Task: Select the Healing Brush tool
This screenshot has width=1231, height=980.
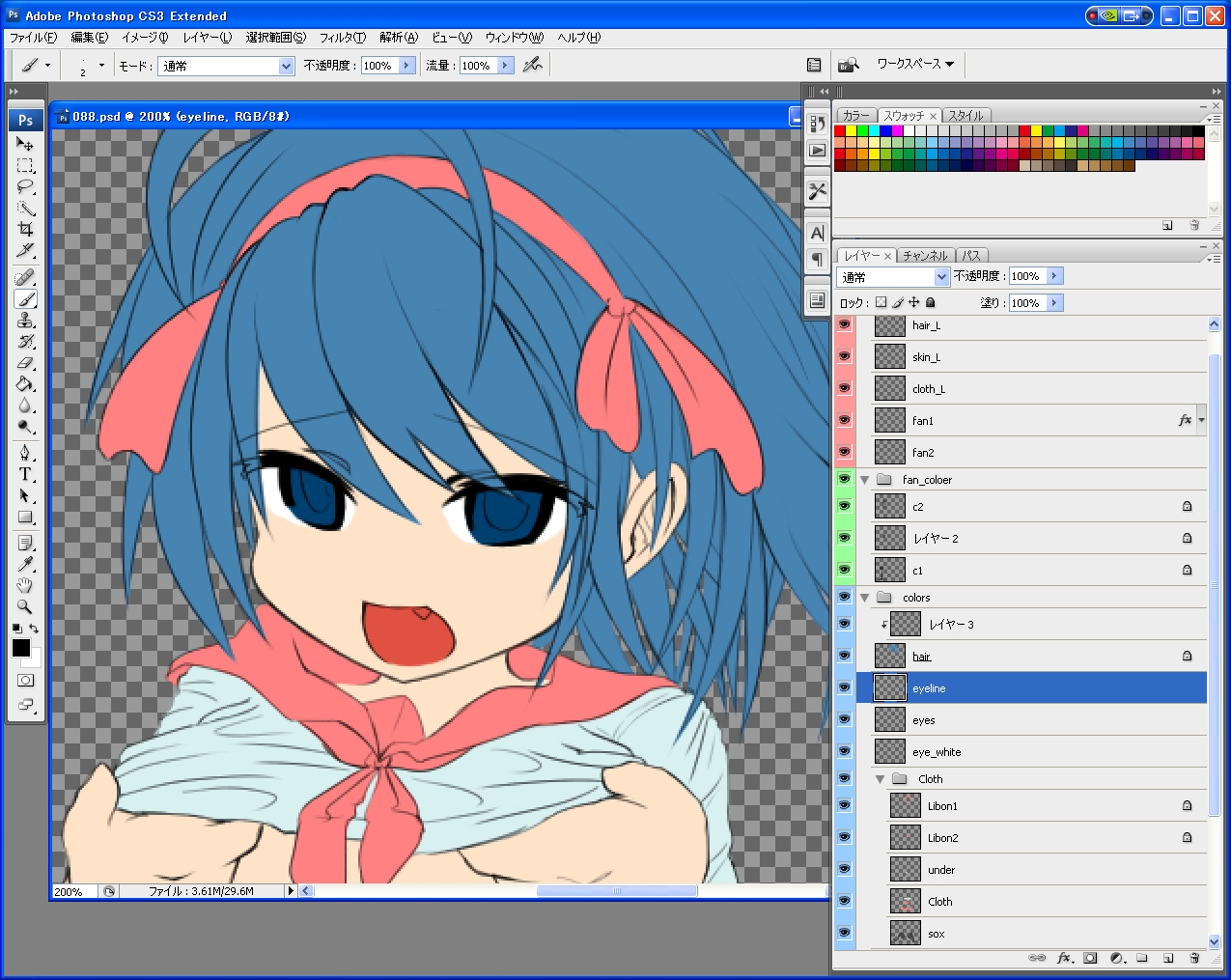Action: click(25, 278)
